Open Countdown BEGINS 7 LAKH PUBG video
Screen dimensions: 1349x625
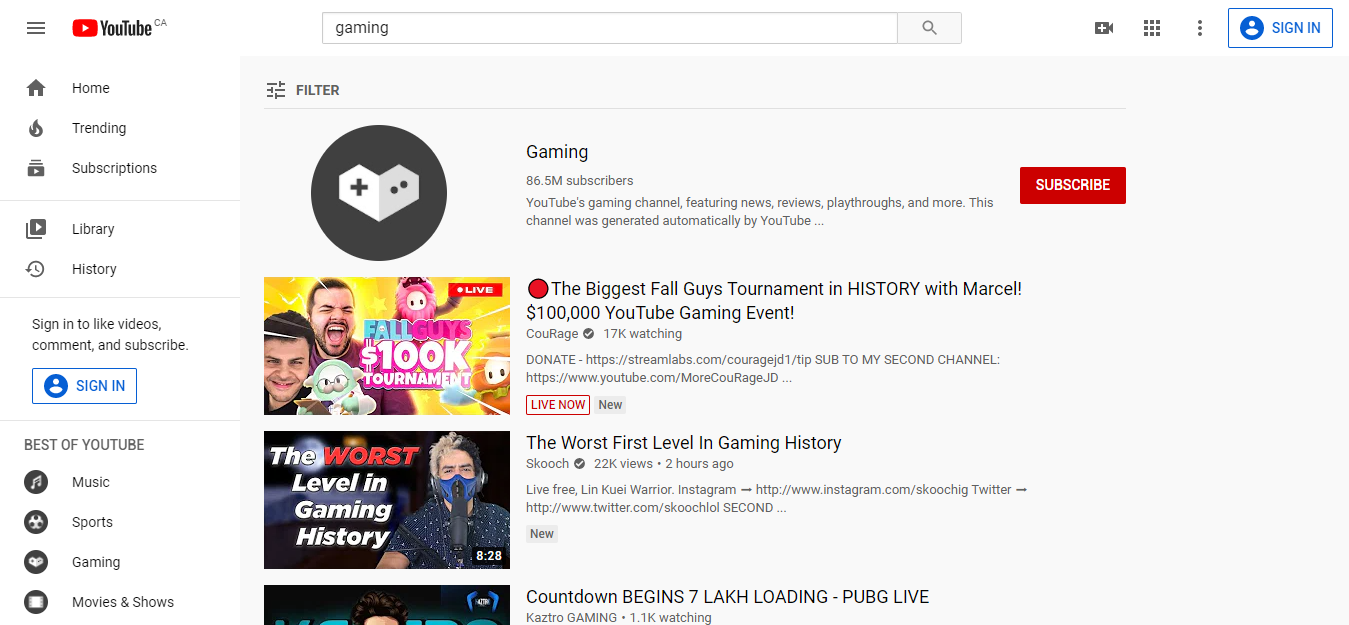click(728, 597)
